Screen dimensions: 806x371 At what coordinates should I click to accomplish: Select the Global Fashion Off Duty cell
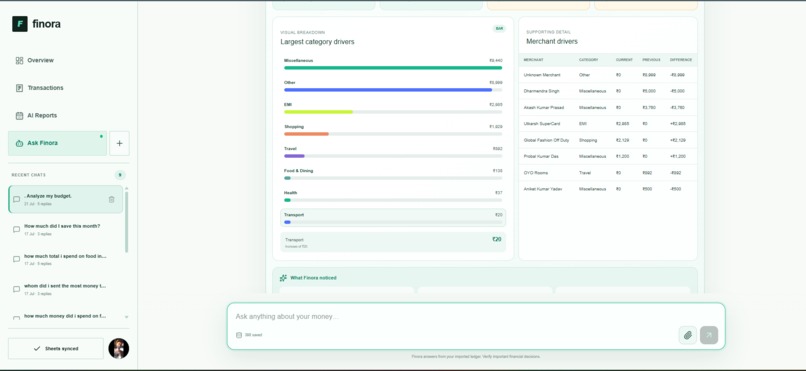[x=546, y=140]
